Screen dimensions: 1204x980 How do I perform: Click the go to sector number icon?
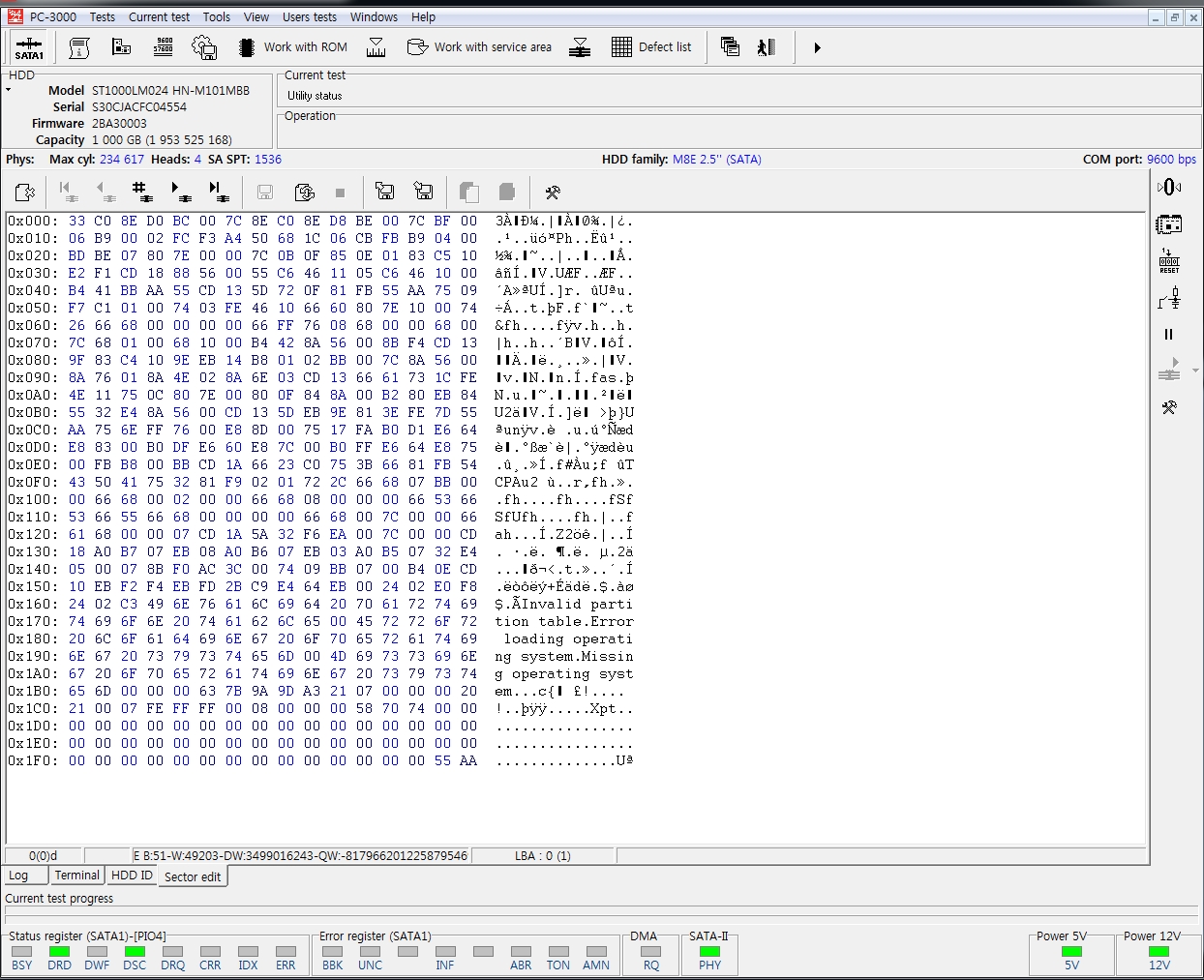140,192
